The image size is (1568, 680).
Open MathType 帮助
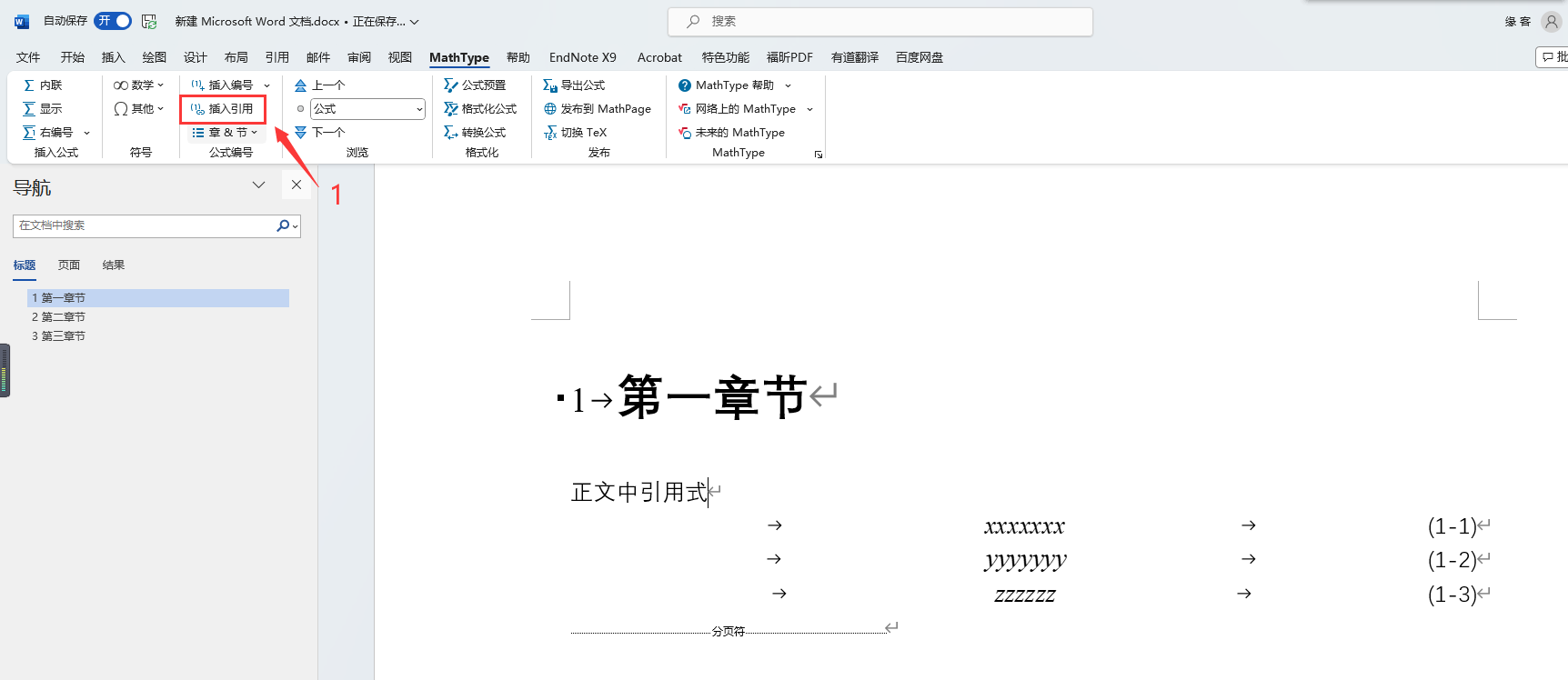(727, 85)
